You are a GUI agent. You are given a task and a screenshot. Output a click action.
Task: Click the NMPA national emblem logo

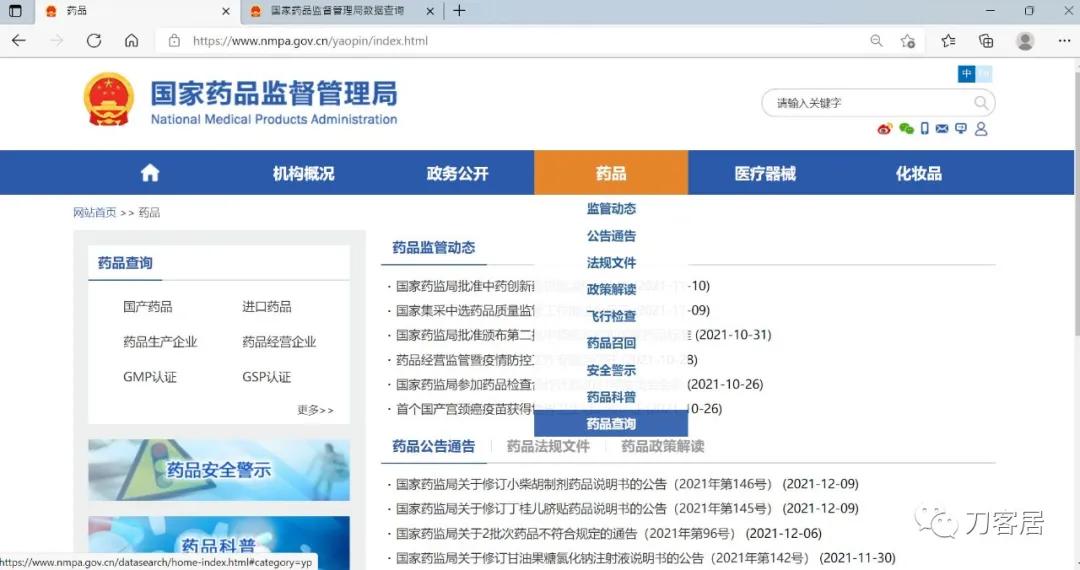(x=108, y=99)
